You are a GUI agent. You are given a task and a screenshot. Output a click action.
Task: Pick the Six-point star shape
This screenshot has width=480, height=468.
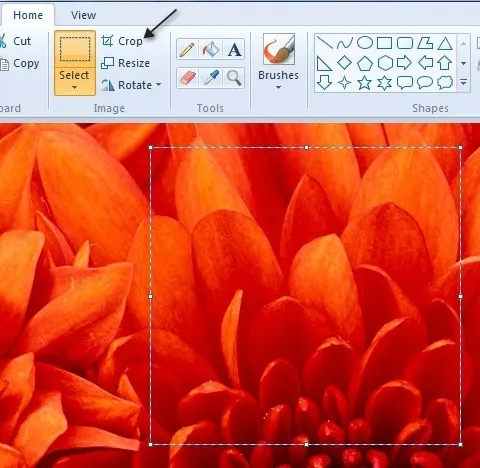click(384, 83)
